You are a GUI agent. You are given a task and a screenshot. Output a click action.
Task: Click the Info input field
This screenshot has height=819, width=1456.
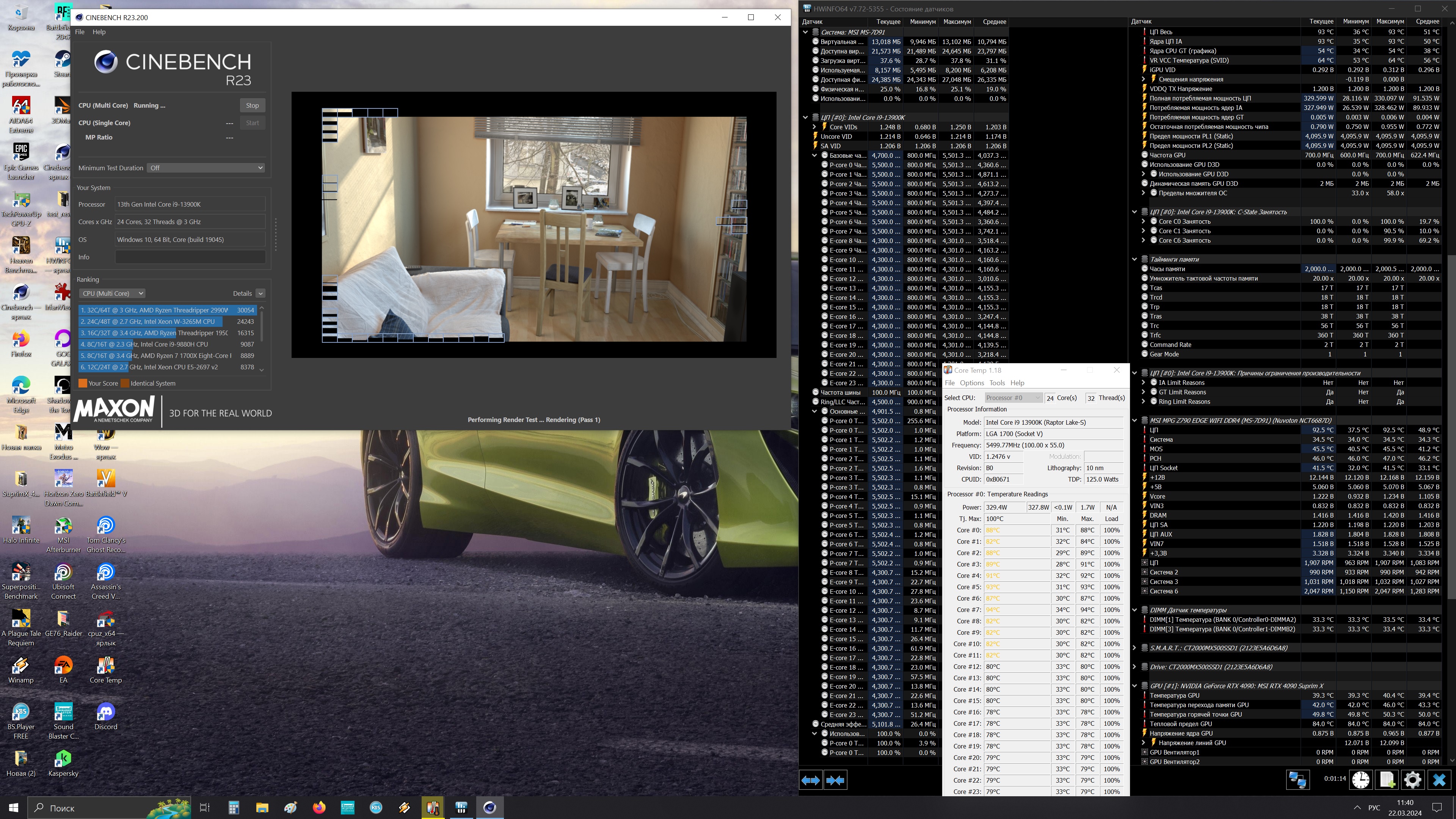pyautogui.click(x=190, y=257)
